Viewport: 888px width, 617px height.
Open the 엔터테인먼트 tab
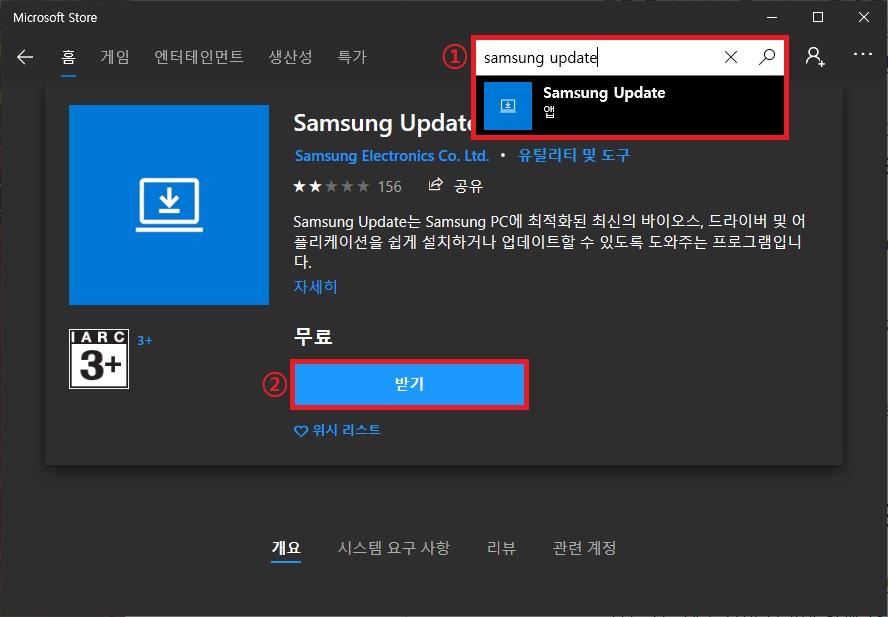point(199,57)
